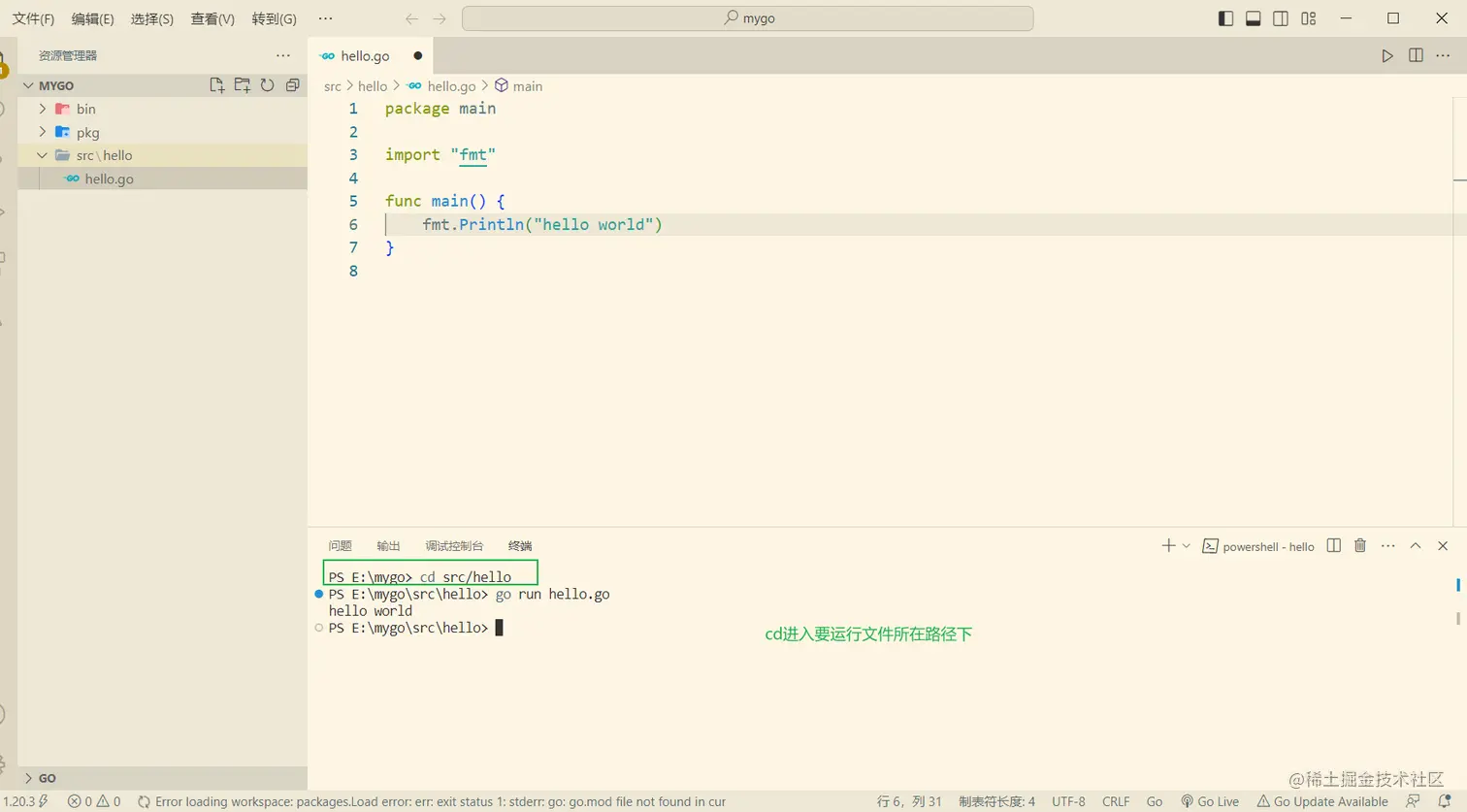This screenshot has width=1467, height=812.
Task: Open the 调试控制台 panel tab
Action: click(454, 546)
